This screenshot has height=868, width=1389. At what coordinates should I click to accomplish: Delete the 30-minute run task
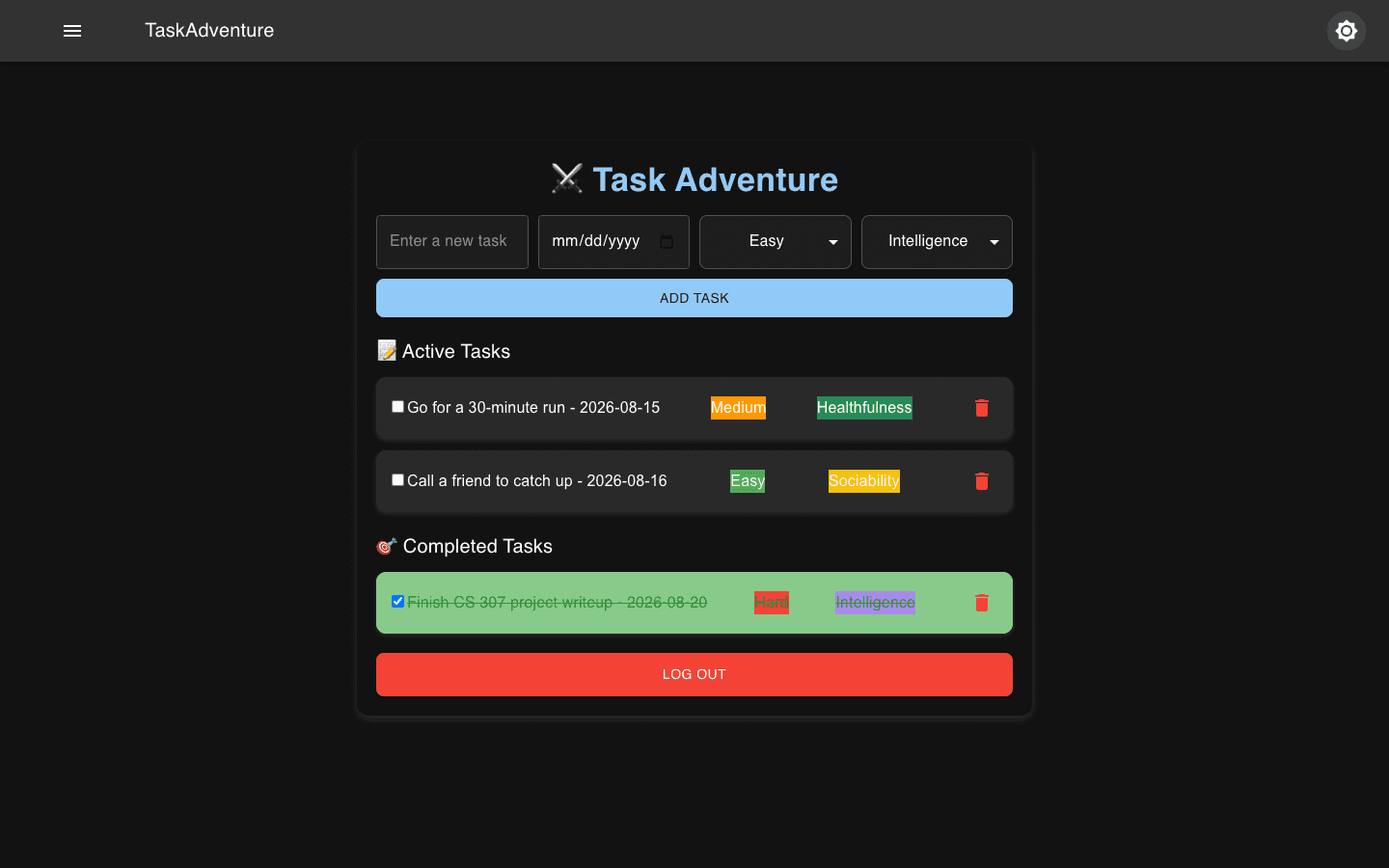coord(982,408)
